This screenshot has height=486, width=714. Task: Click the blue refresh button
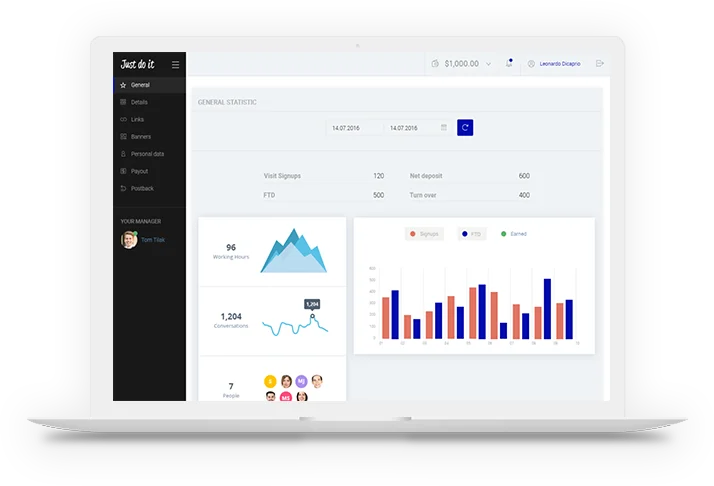(x=465, y=128)
